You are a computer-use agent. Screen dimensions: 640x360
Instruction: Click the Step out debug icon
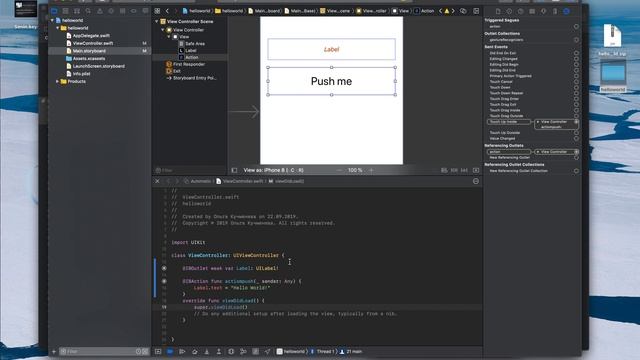(219, 351)
